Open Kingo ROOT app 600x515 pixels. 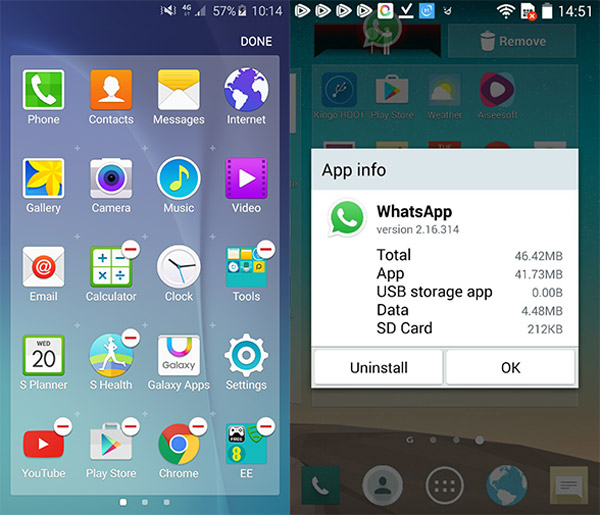[339, 90]
